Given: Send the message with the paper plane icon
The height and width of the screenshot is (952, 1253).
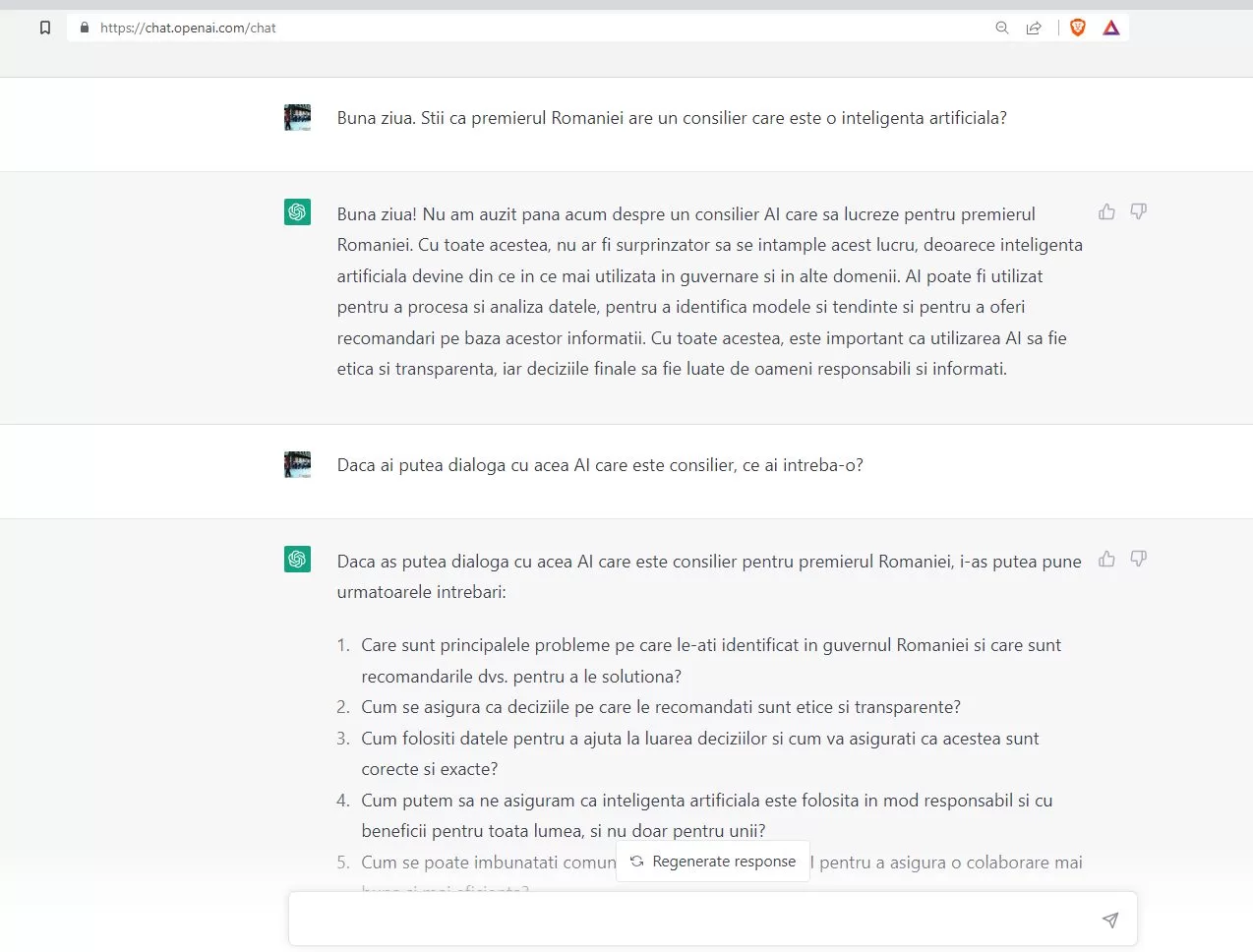Looking at the screenshot, I should coord(1110,921).
